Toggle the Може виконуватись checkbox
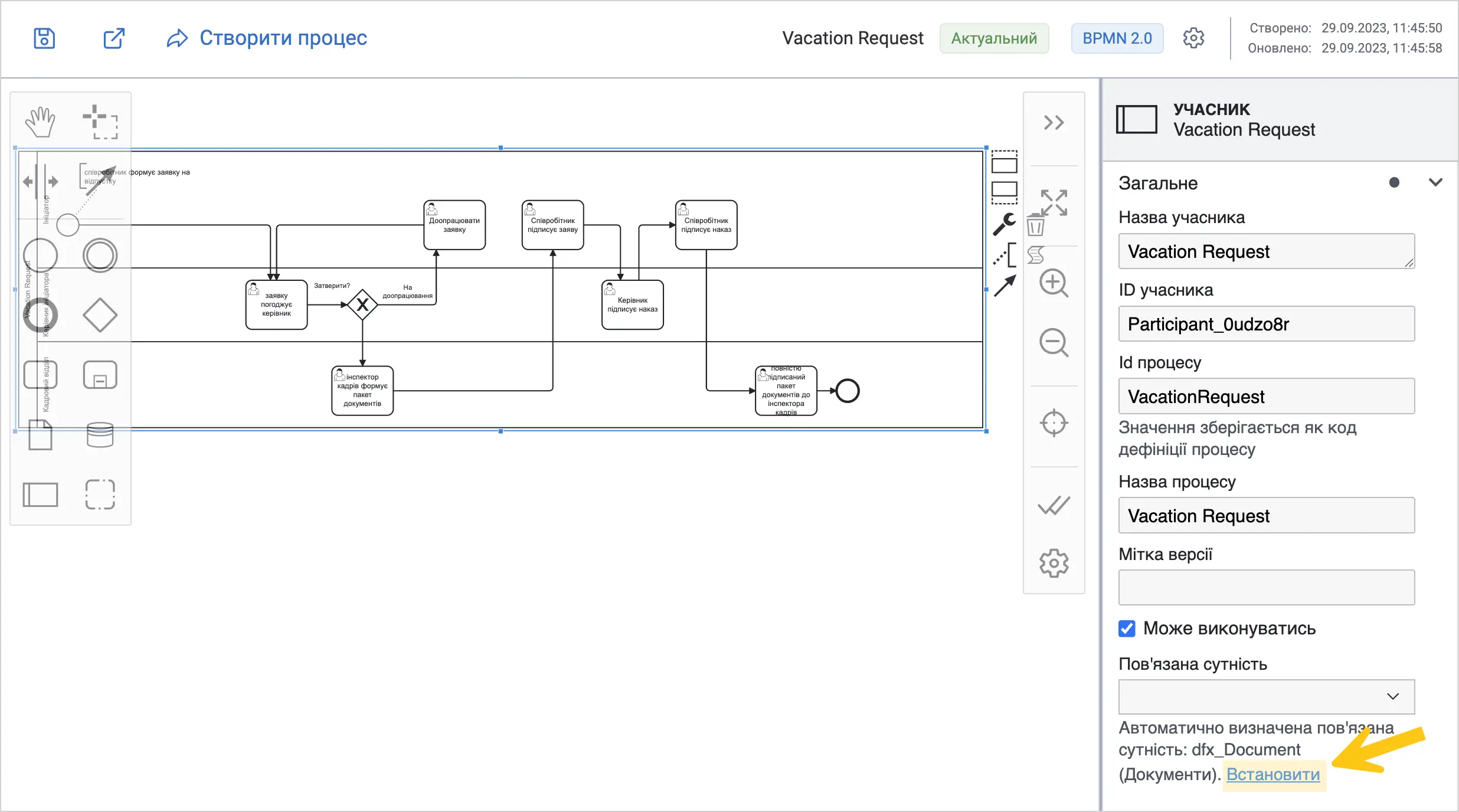This screenshot has width=1459, height=812. (1127, 628)
